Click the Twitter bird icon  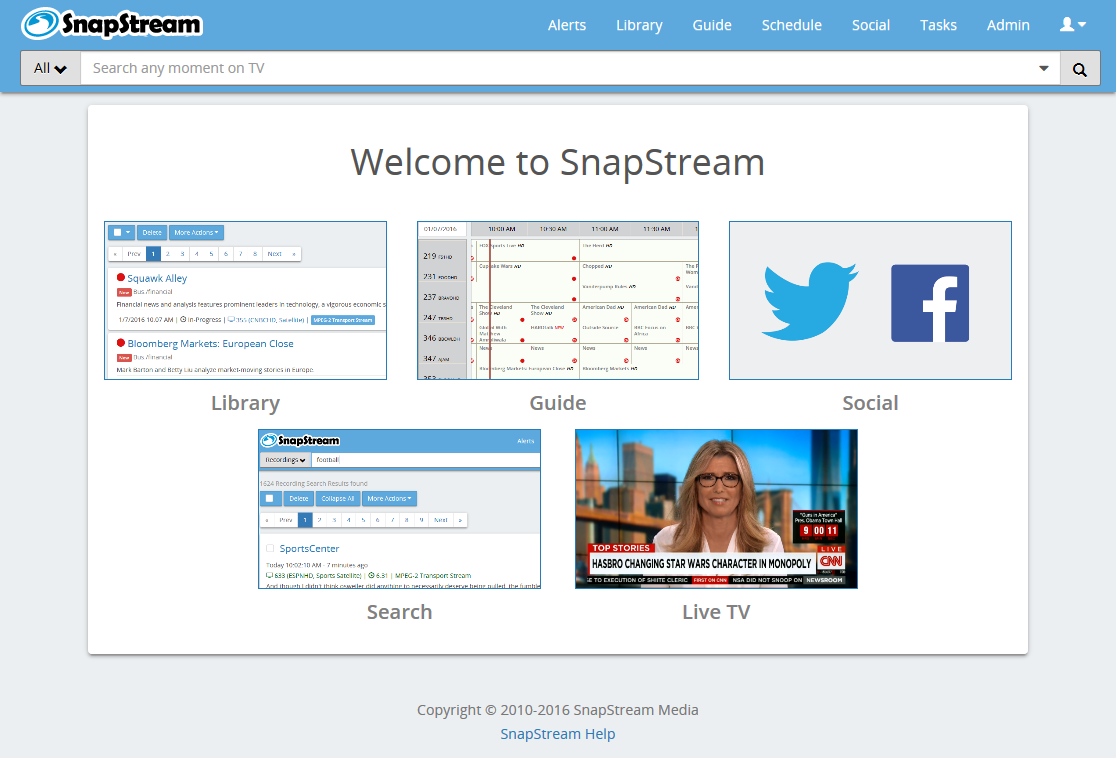pyautogui.click(x=809, y=301)
